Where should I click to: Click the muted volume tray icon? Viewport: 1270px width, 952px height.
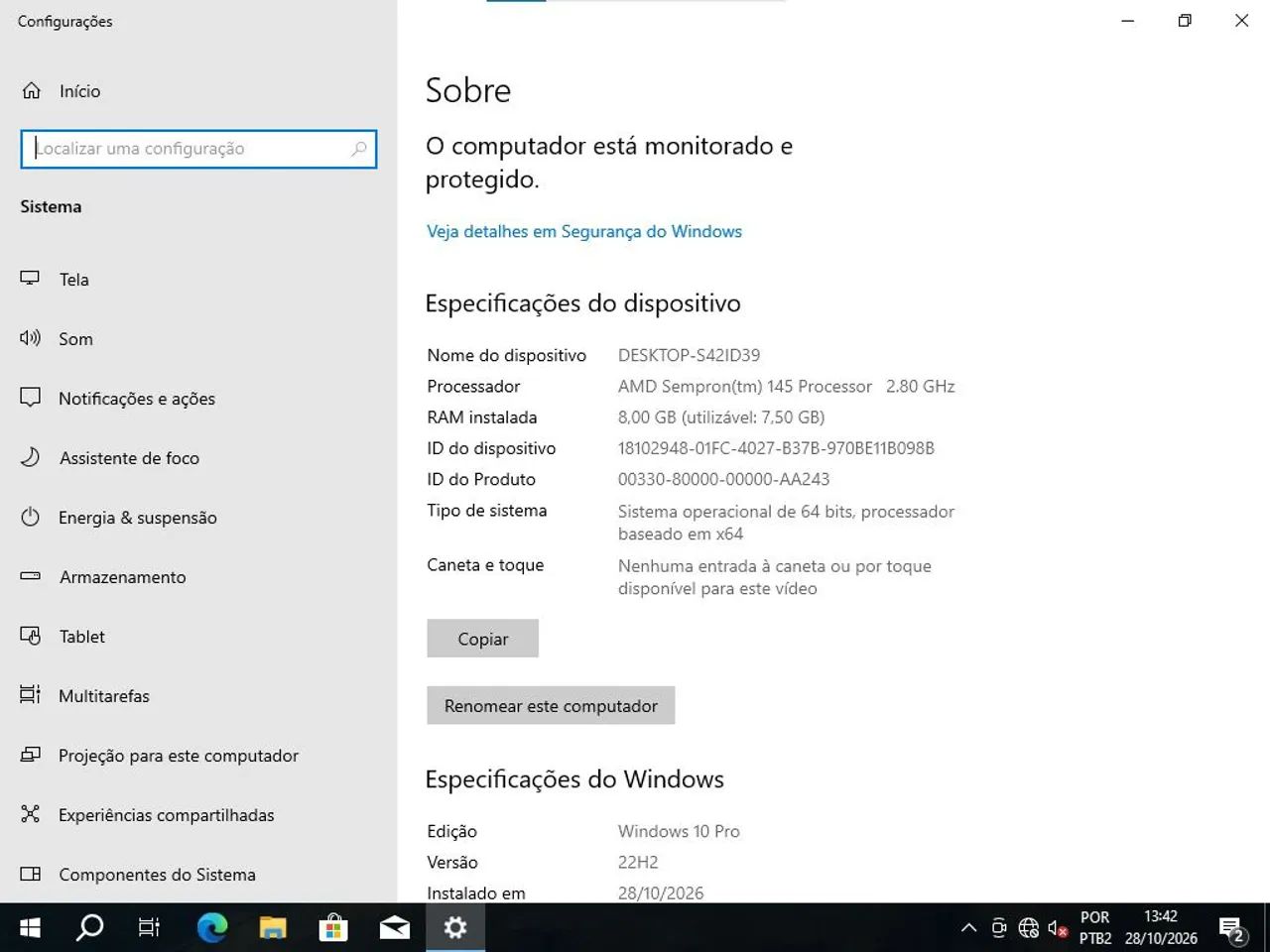(1058, 928)
